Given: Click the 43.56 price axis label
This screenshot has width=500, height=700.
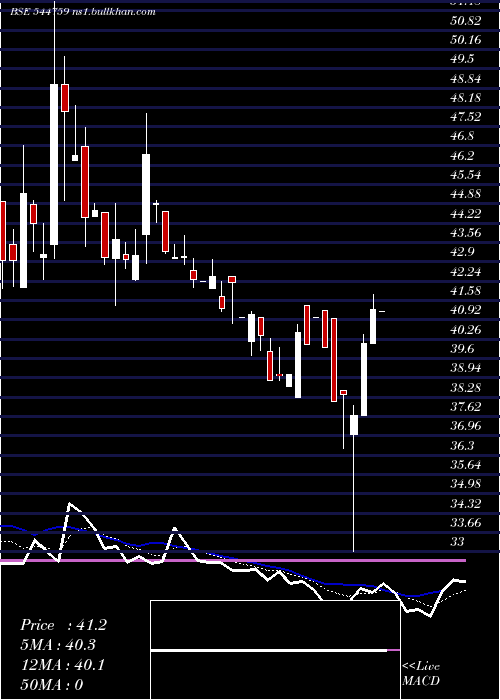Looking at the screenshot, I should click(x=466, y=233).
